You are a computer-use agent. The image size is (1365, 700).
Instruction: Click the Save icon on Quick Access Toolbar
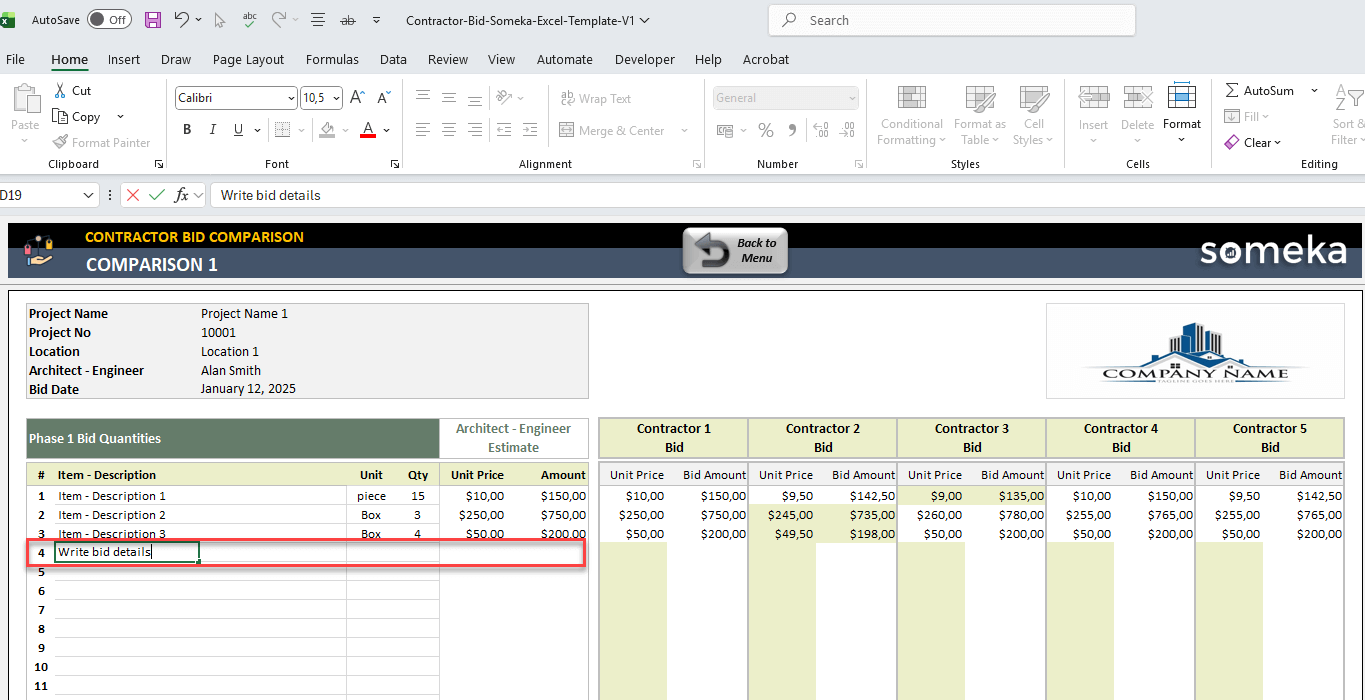(152, 20)
